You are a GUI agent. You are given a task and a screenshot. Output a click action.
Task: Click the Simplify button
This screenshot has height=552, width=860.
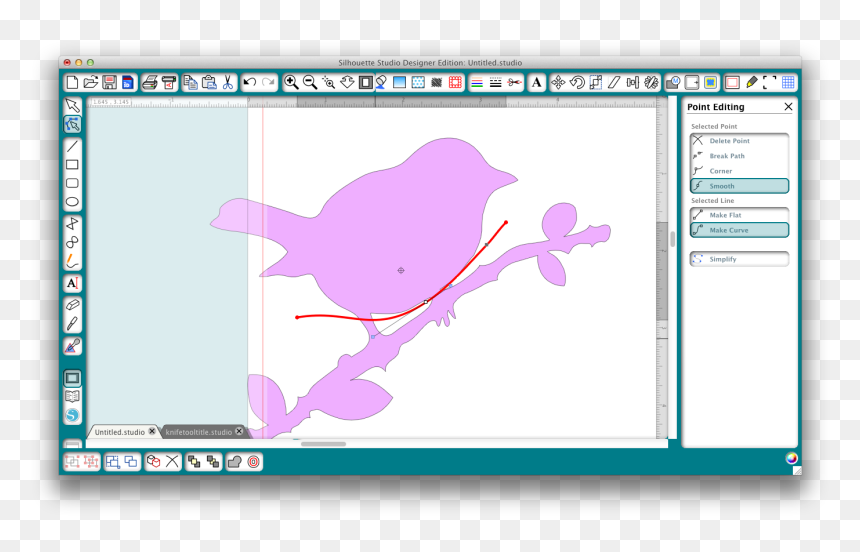pyautogui.click(x=739, y=259)
